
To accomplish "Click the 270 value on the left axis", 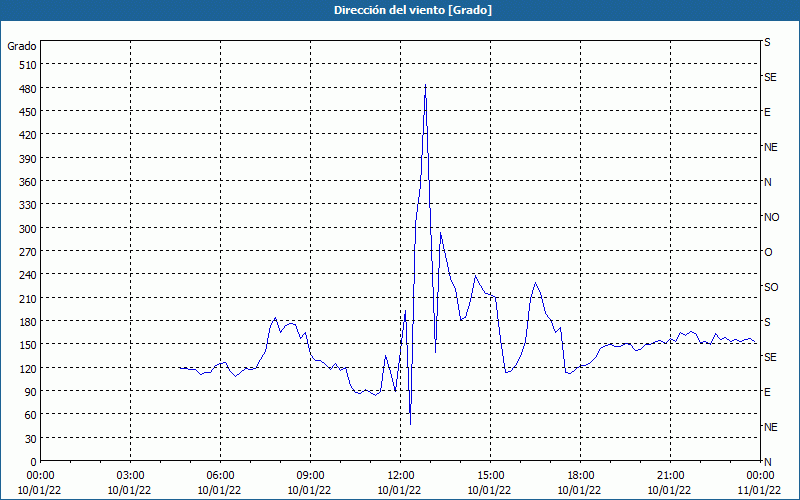I will point(27,252).
